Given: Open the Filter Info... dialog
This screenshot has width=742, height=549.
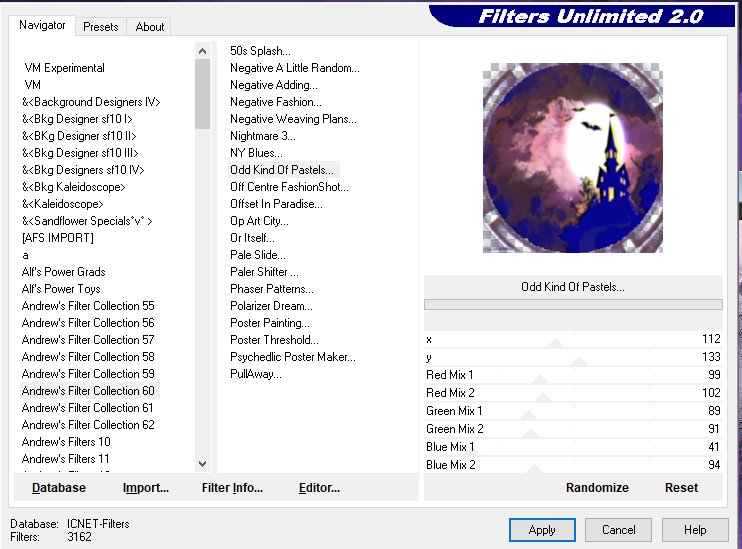Looking at the screenshot, I should point(232,488).
